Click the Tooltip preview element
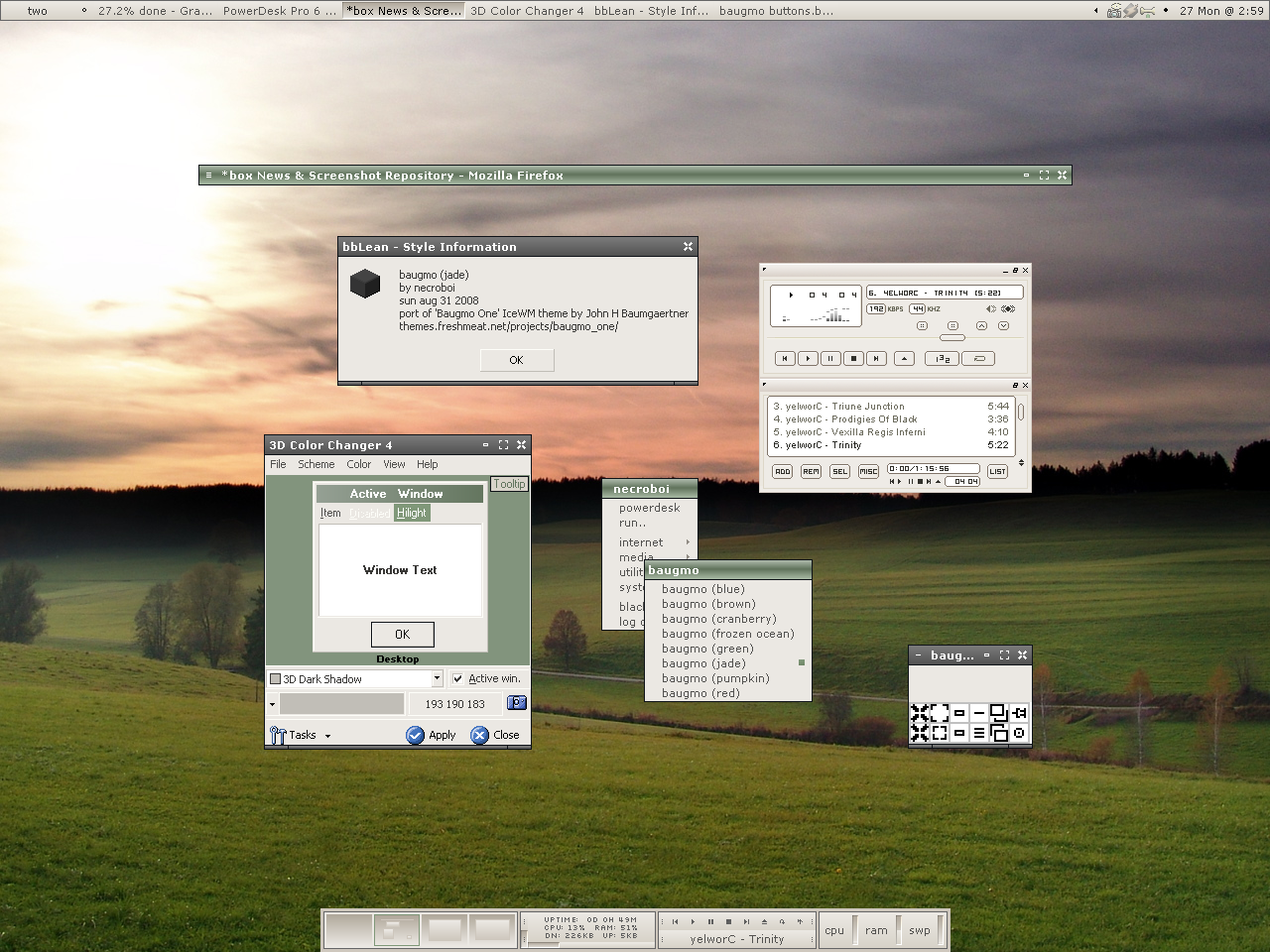This screenshot has height=952, width=1270. coord(510,484)
